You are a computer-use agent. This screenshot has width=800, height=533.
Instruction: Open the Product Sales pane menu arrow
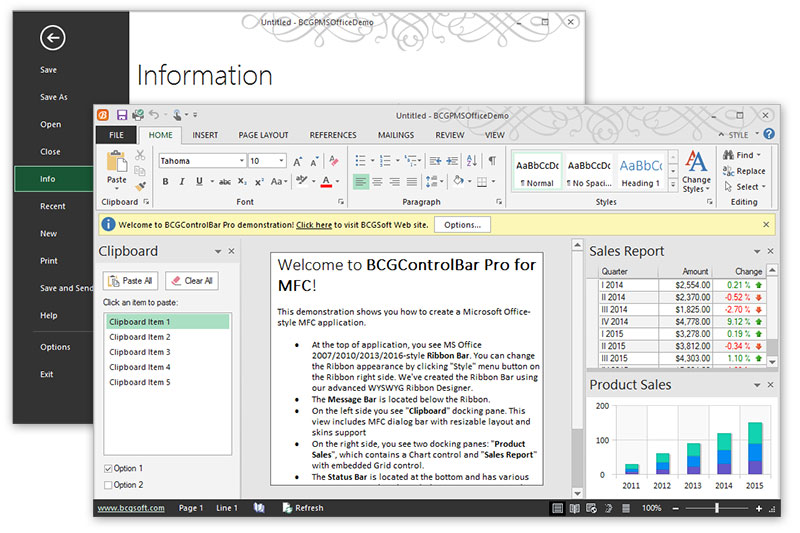point(757,385)
